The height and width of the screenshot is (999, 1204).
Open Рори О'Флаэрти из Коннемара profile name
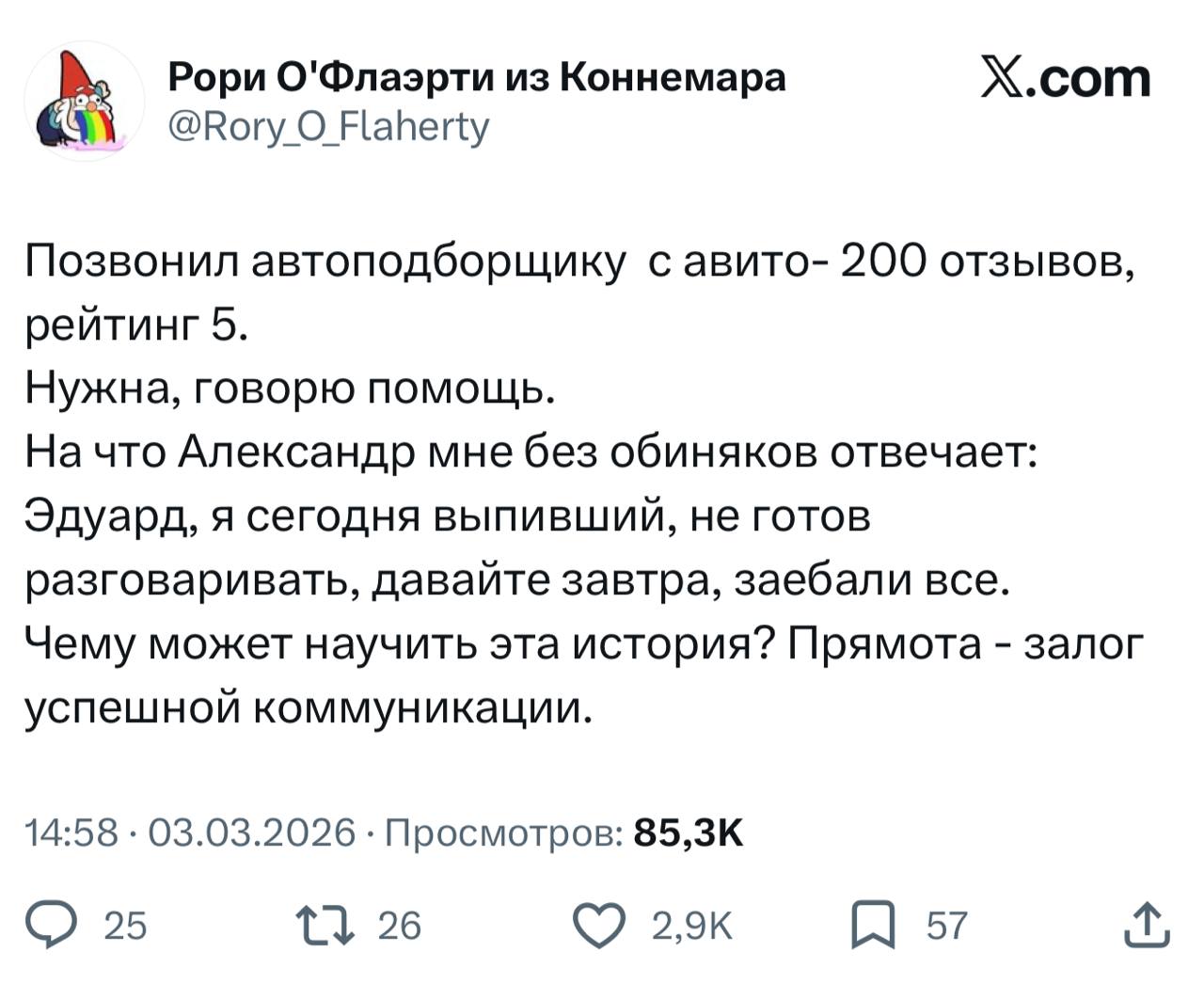pos(477,78)
